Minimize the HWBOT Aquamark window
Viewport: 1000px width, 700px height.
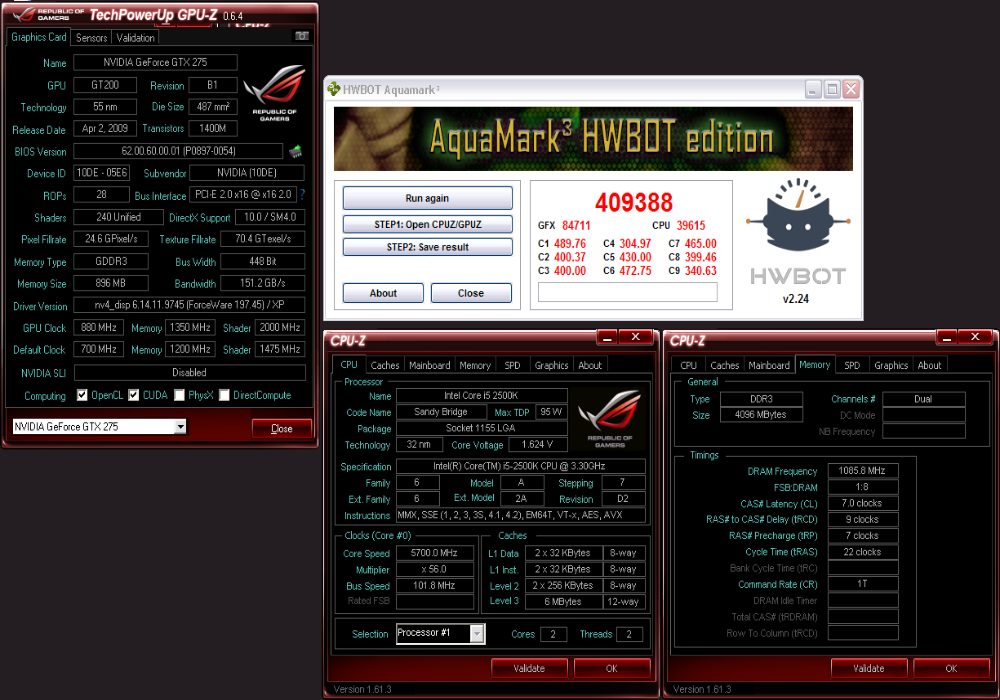coord(812,90)
